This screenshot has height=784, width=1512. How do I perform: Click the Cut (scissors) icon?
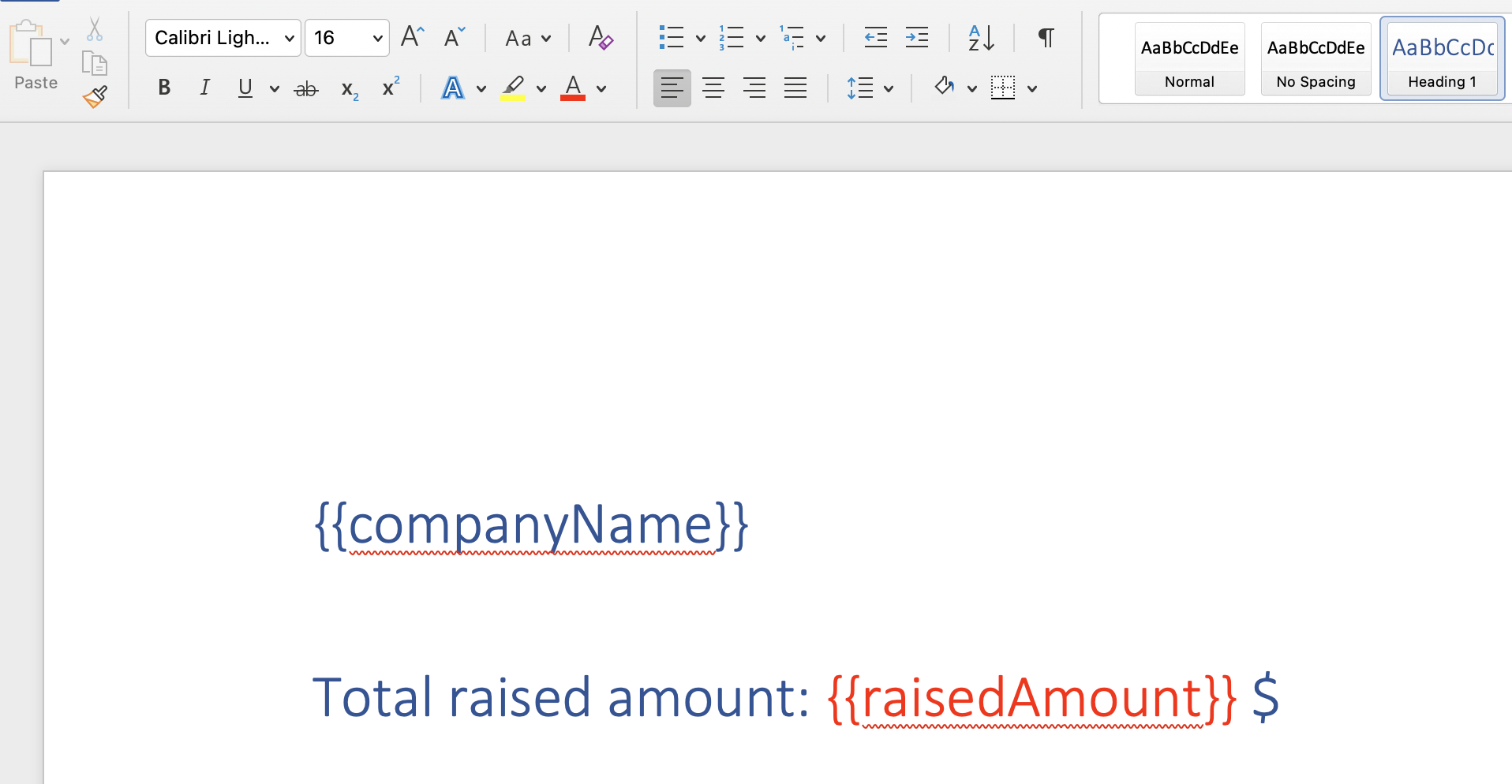click(x=94, y=28)
